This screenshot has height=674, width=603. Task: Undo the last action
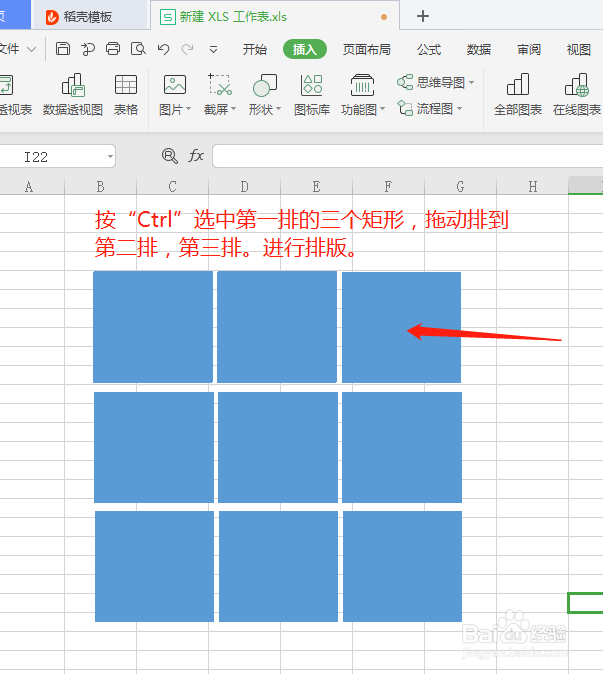click(163, 49)
